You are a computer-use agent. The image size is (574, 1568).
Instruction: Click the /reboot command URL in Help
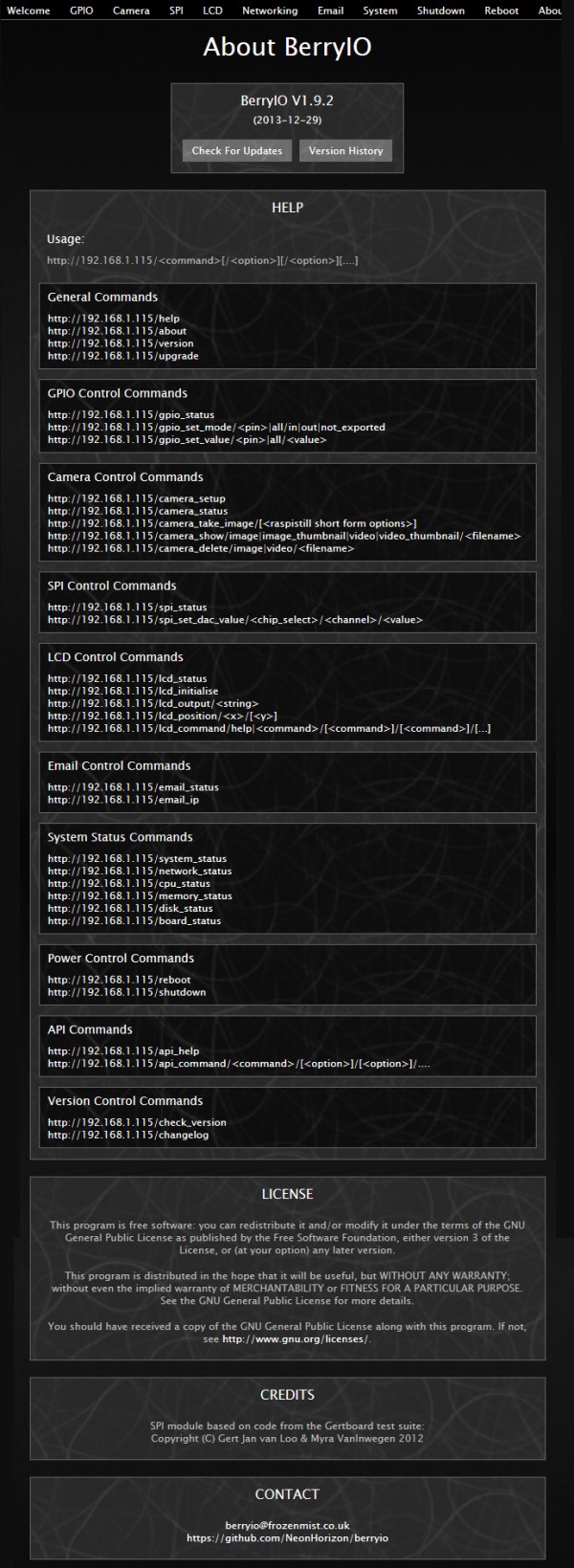pos(120,980)
